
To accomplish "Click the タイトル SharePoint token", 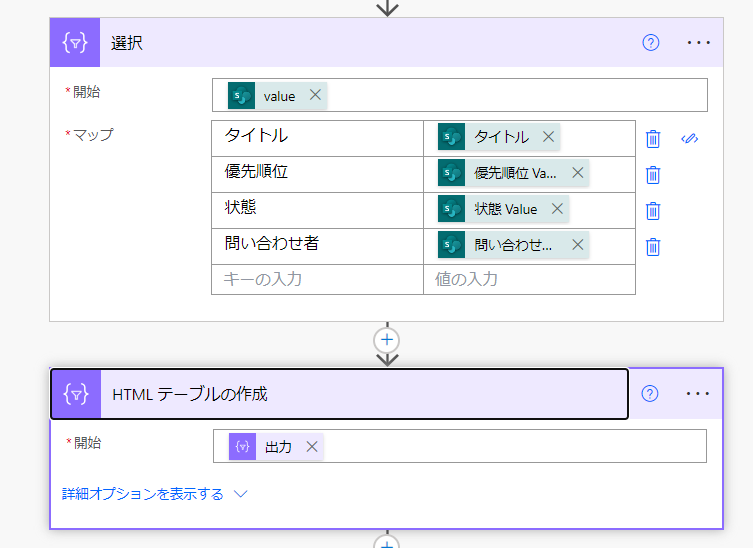I will coord(499,136).
